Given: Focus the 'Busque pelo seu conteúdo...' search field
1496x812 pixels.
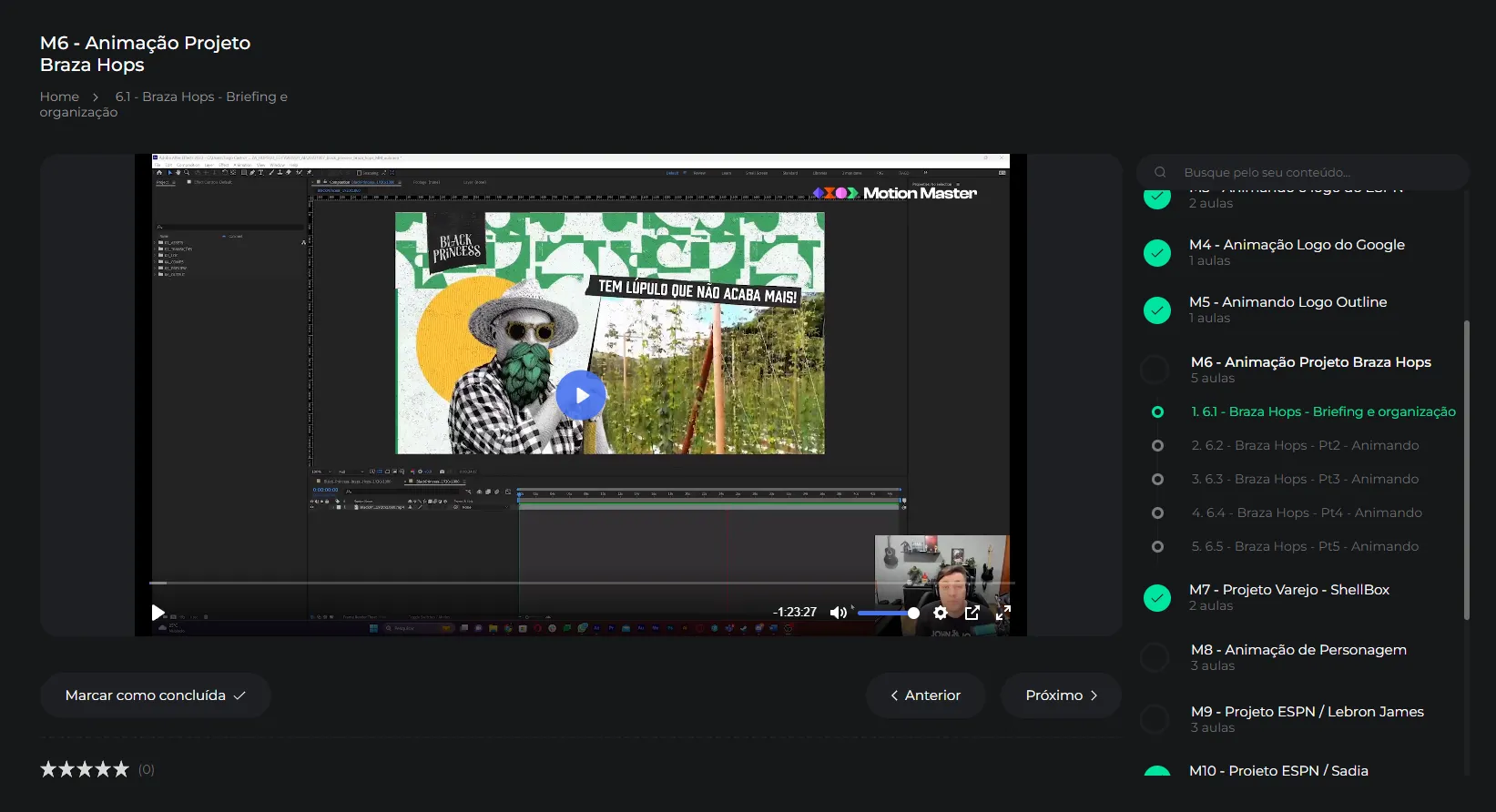Looking at the screenshot, I should click(x=1302, y=172).
